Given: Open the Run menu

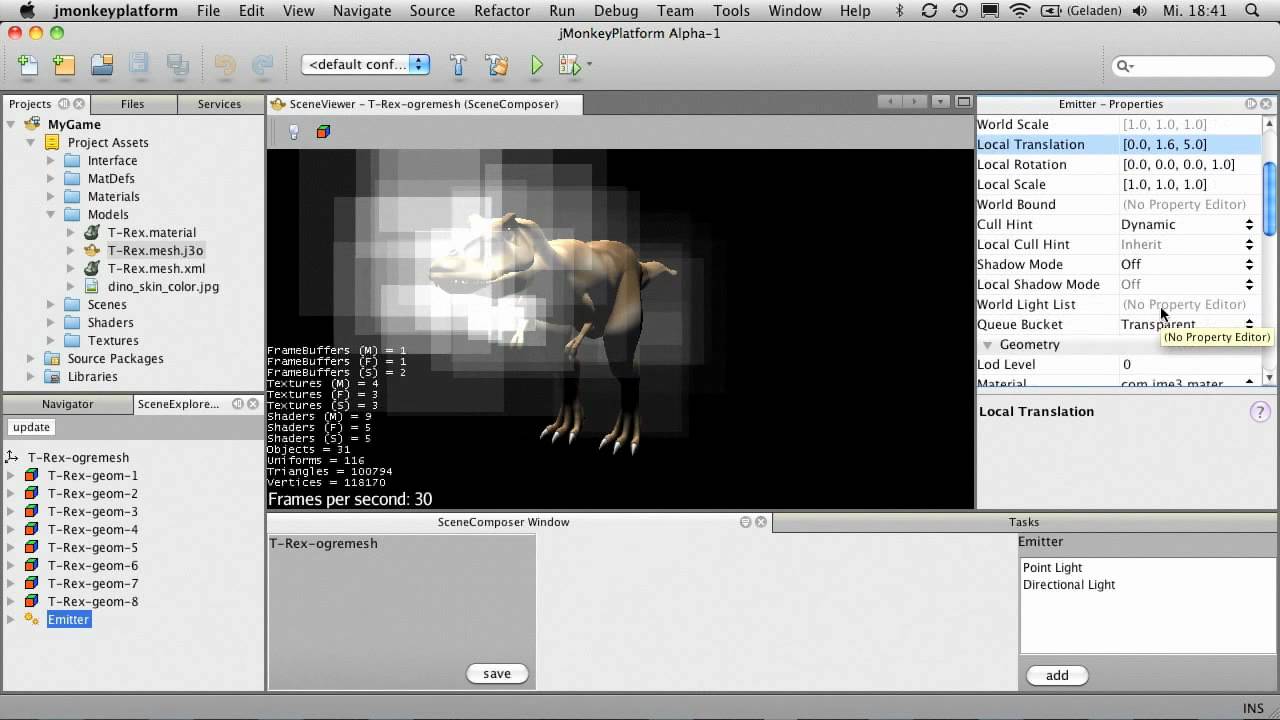Looking at the screenshot, I should coord(562,11).
